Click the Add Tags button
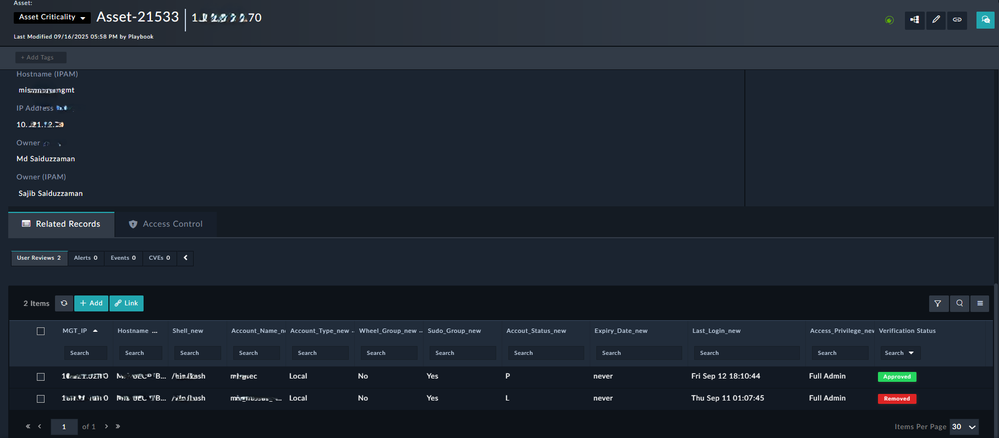Image resolution: width=999 pixels, height=438 pixels. (41, 58)
